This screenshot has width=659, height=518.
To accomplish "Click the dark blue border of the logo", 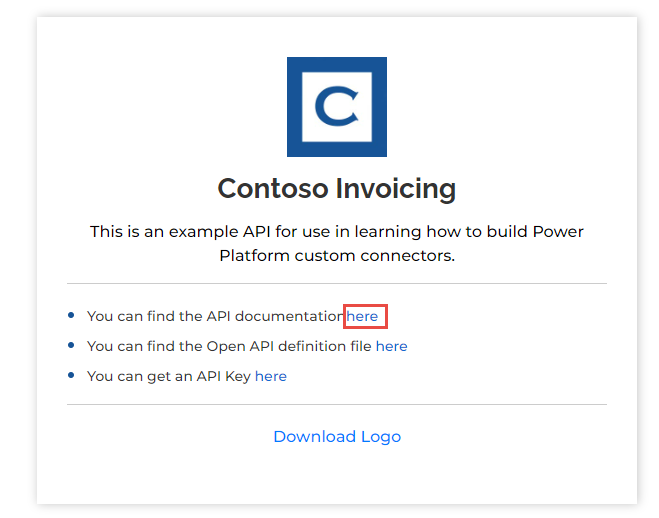I will tap(294, 107).
